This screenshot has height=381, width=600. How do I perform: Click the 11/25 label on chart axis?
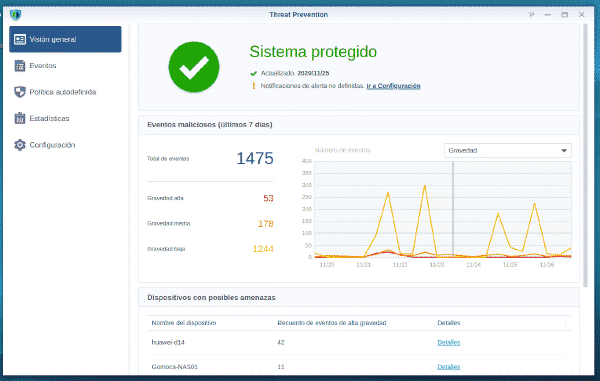click(510, 265)
